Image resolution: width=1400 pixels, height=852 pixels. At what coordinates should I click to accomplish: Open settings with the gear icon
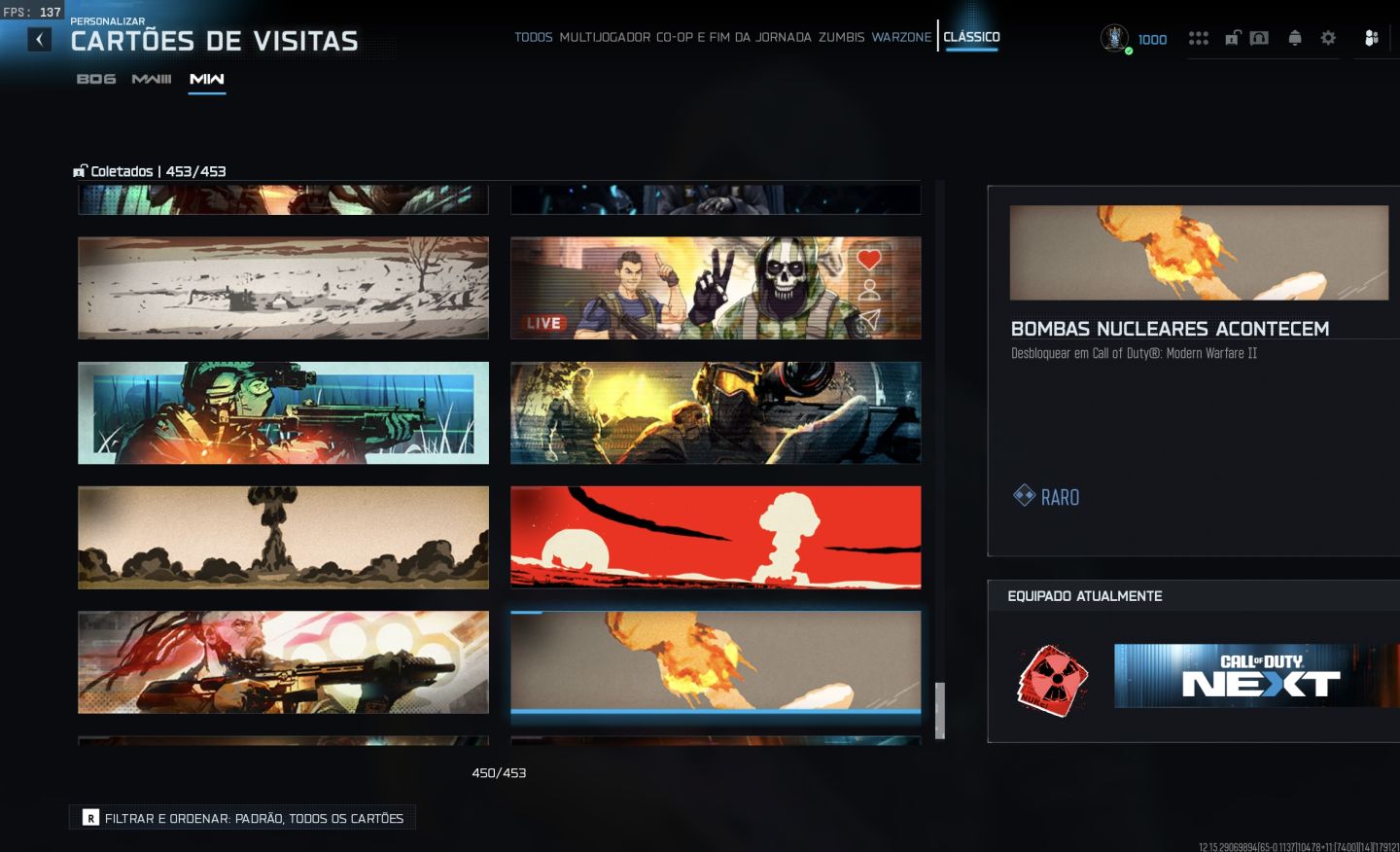pos(1328,38)
